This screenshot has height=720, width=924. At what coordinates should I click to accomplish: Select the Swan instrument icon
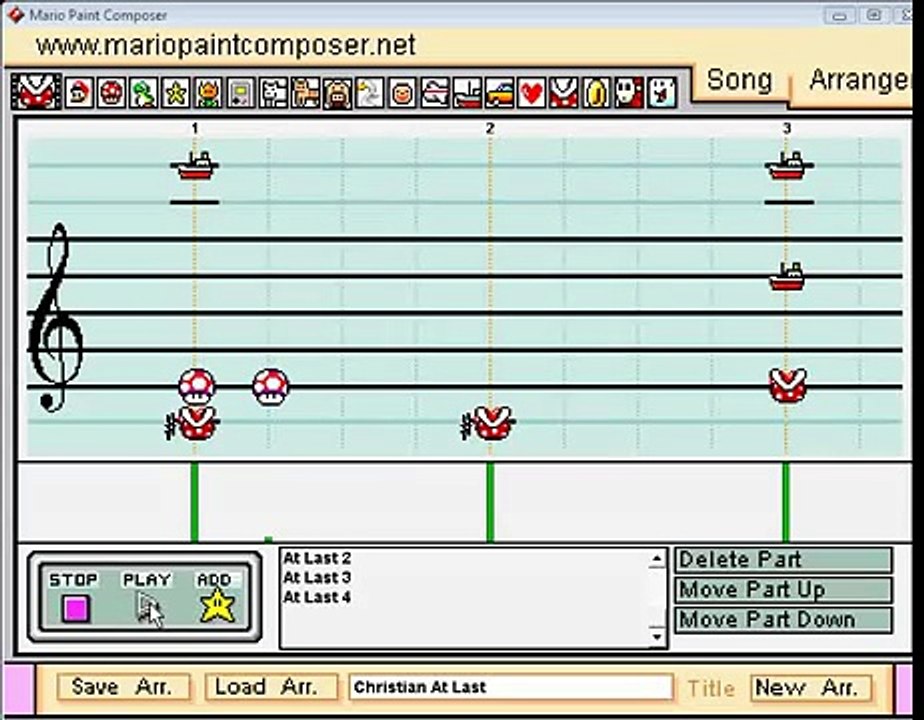(370, 93)
